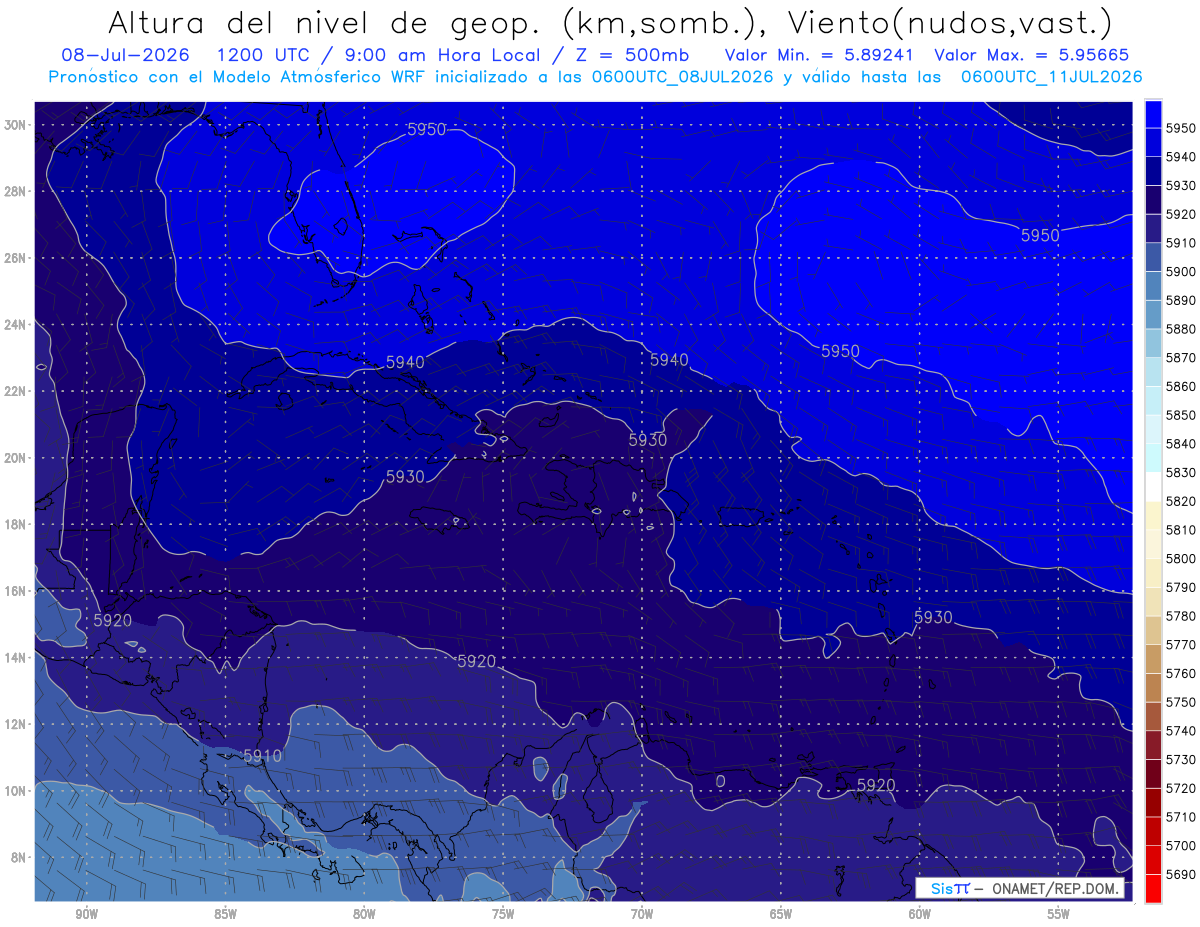Click the 70W longitude axis label
Viewport: 1200px width, 927px height.
[x=642, y=914]
